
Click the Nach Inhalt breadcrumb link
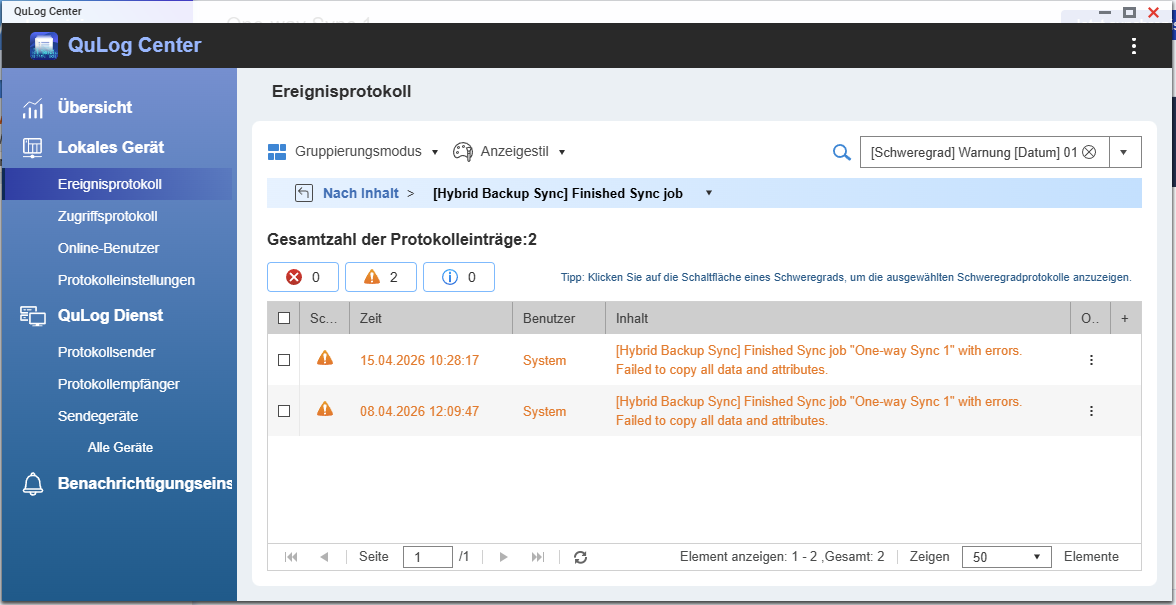(x=361, y=193)
